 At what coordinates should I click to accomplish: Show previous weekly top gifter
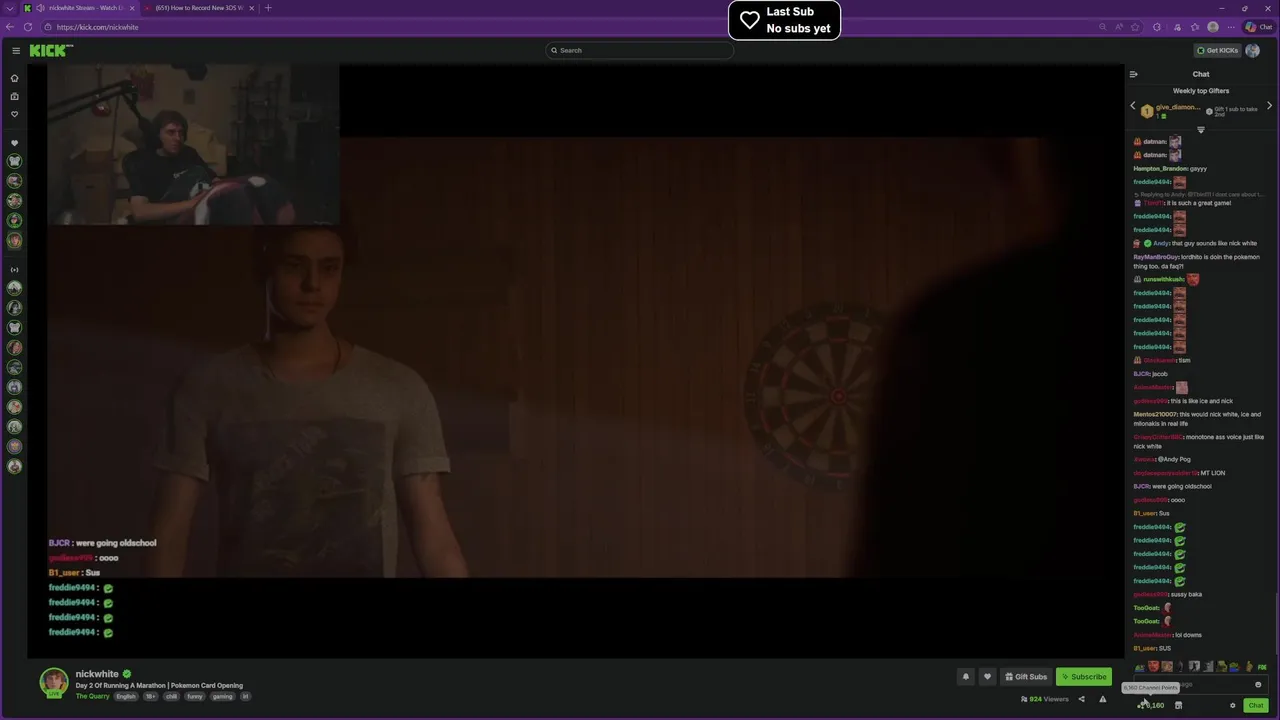pyautogui.click(x=1133, y=106)
